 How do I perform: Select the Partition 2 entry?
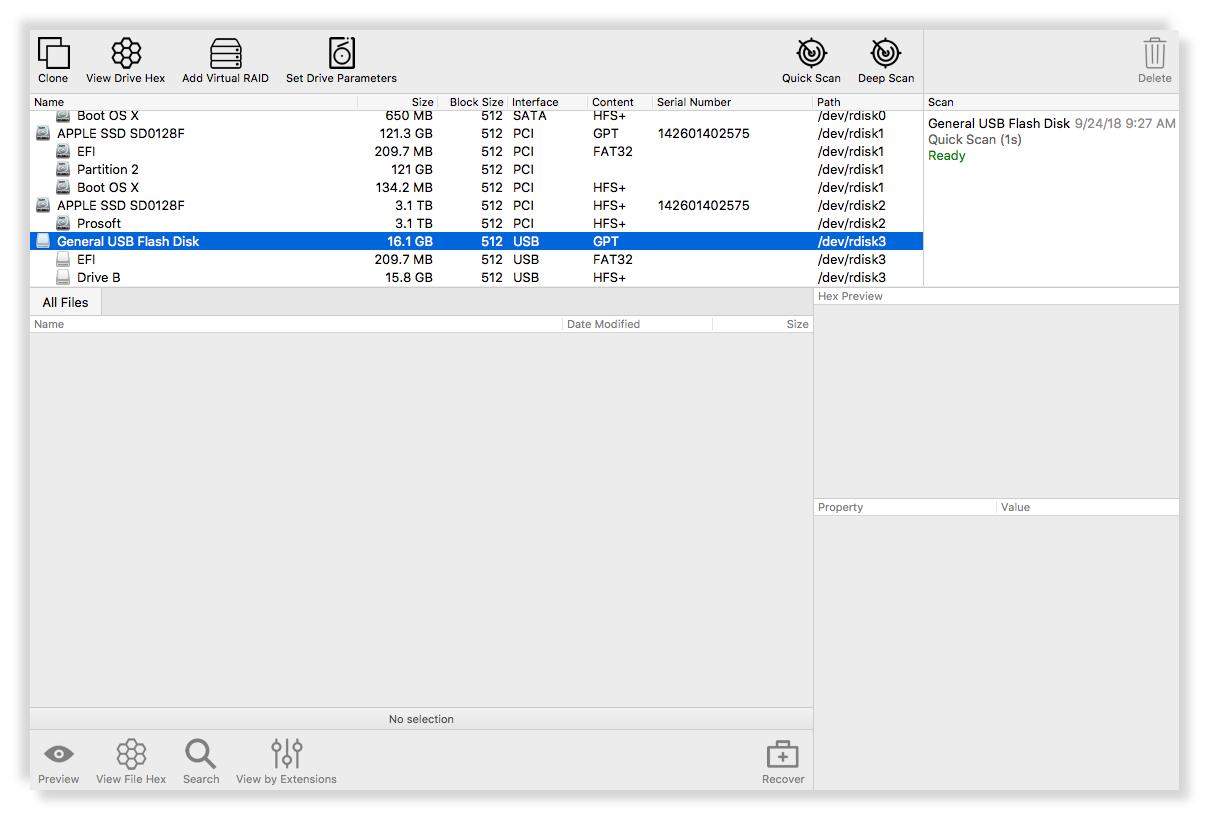[107, 169]
